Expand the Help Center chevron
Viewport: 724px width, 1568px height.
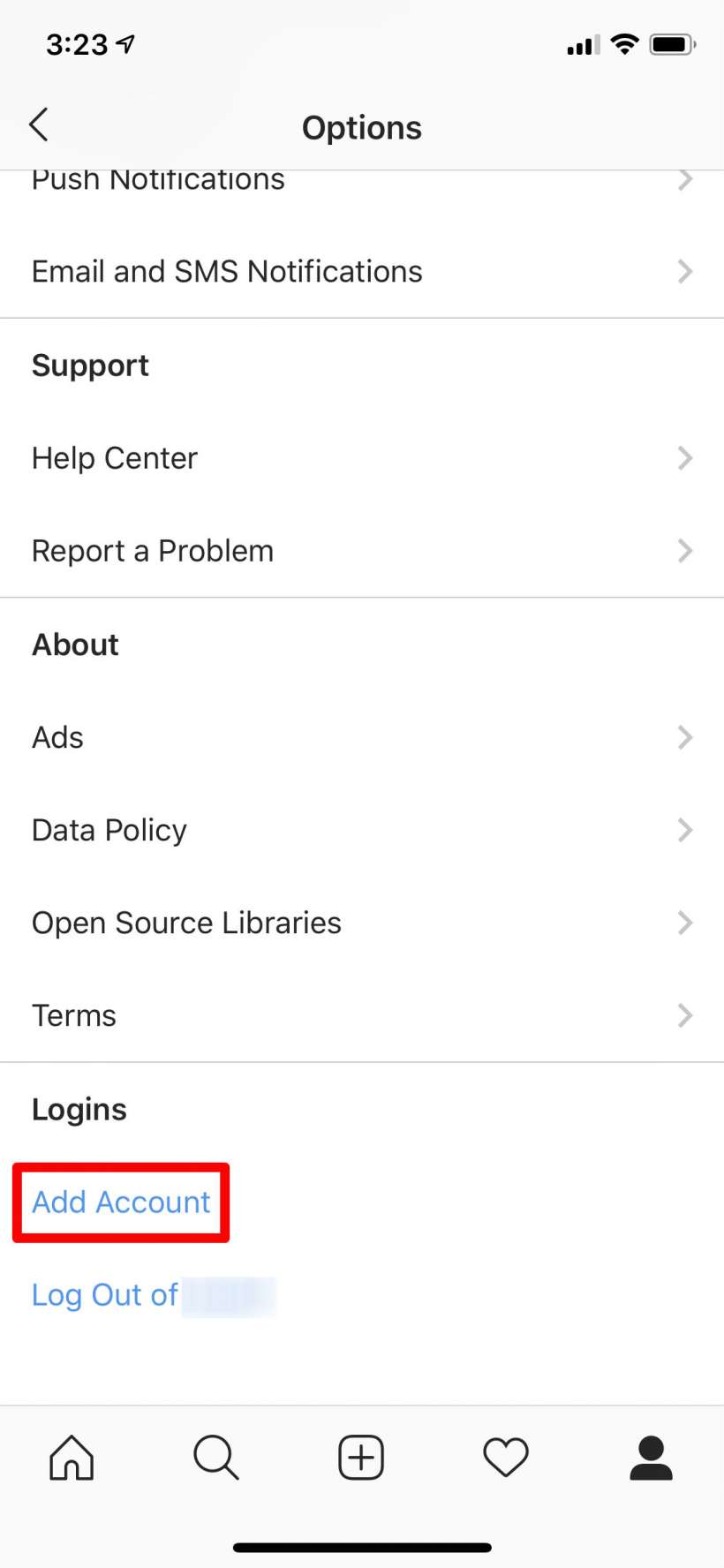[x=685, y=458]
